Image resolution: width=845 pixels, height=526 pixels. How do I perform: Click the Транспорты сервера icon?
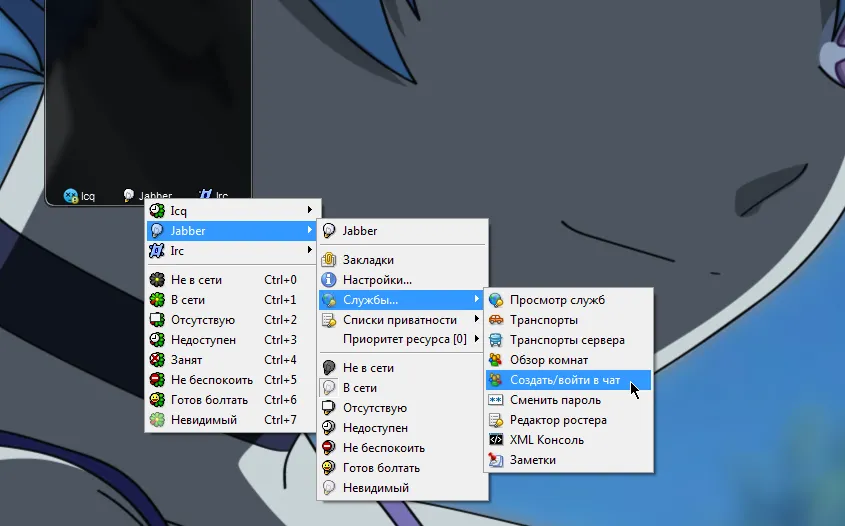(496, 340)
